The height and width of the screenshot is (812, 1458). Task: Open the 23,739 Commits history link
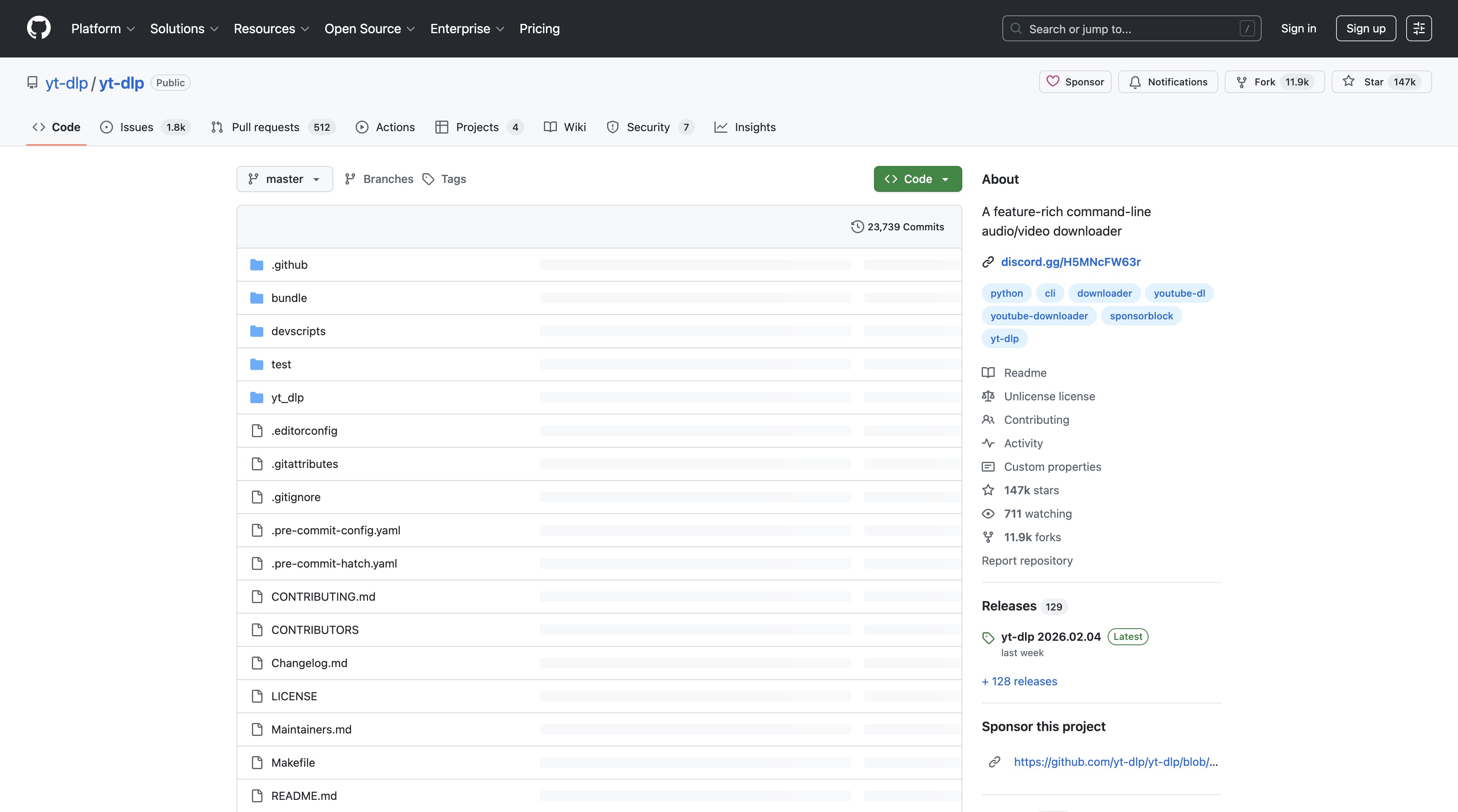click(x=897, y=227)
